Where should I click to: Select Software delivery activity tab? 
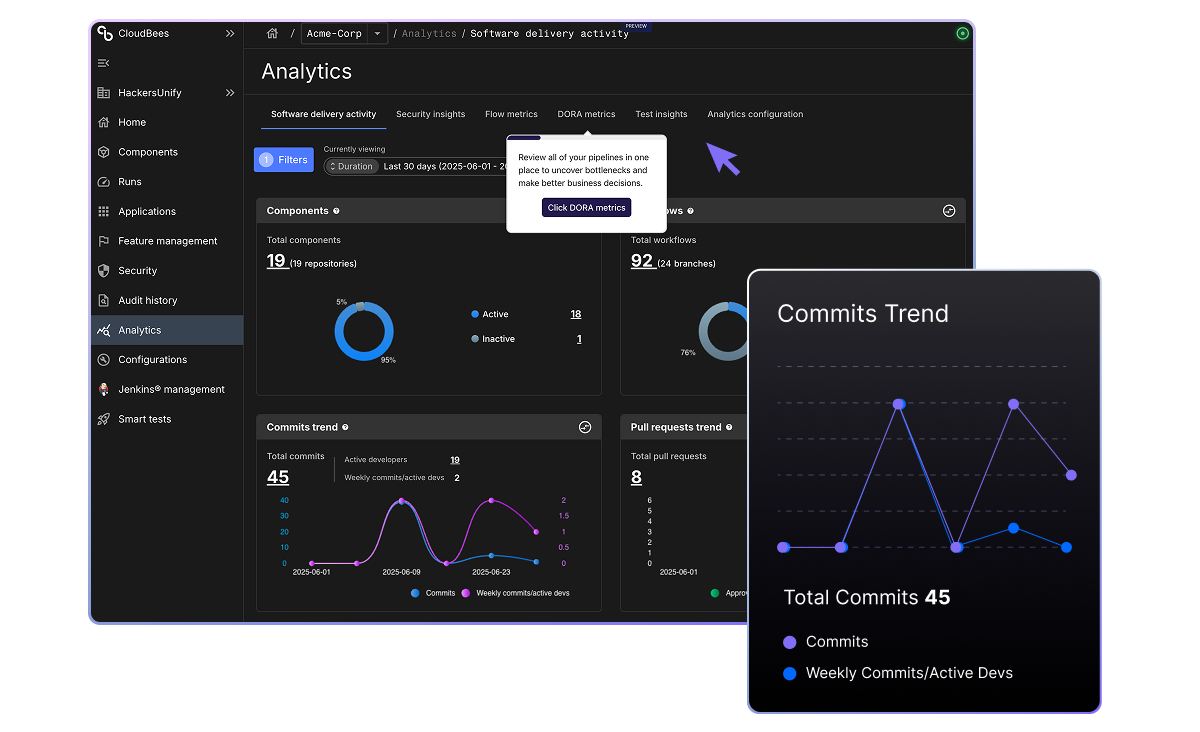click(323, 114)
